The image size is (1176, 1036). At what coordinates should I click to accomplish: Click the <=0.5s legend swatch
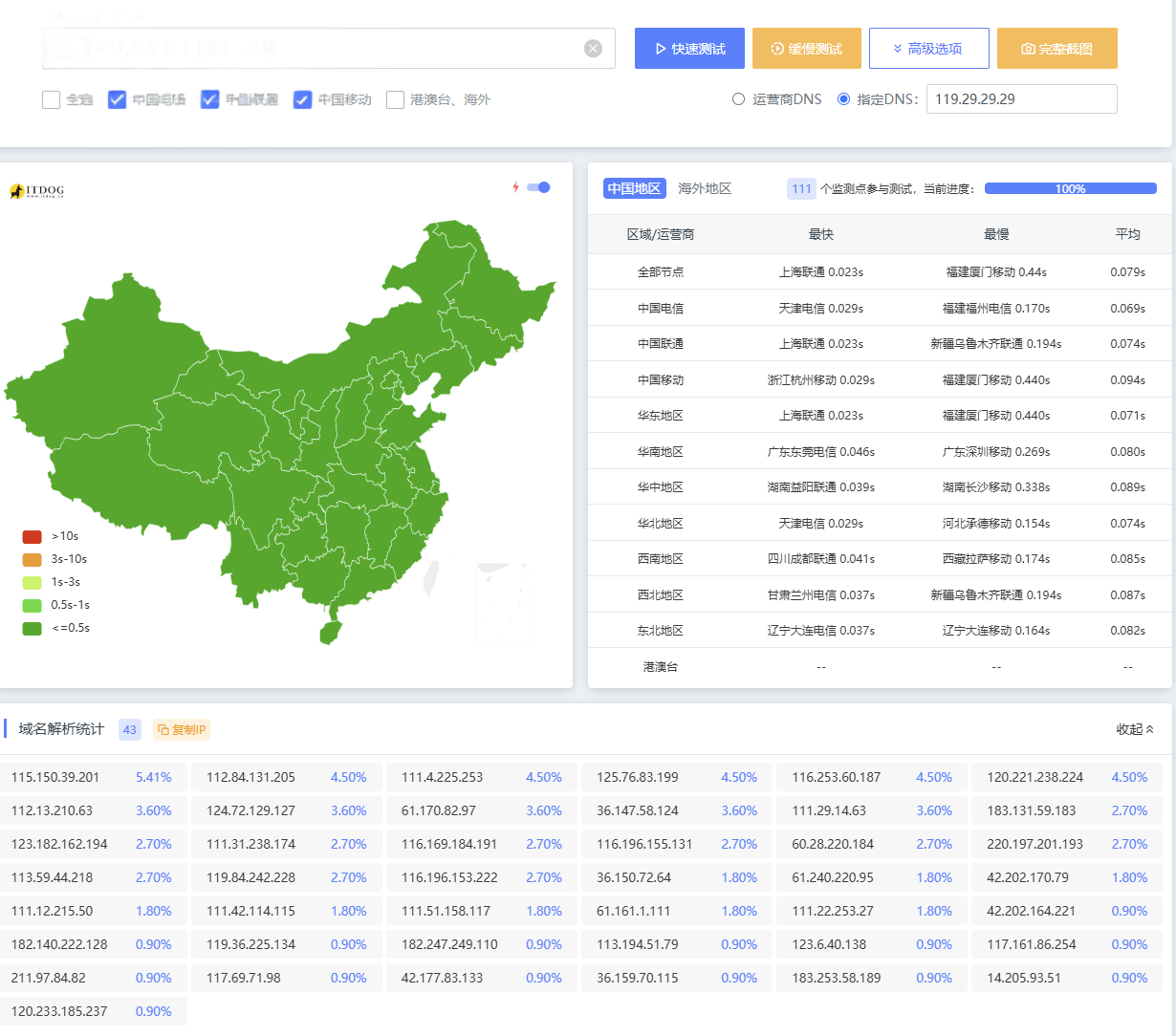(x=33, y=629)
